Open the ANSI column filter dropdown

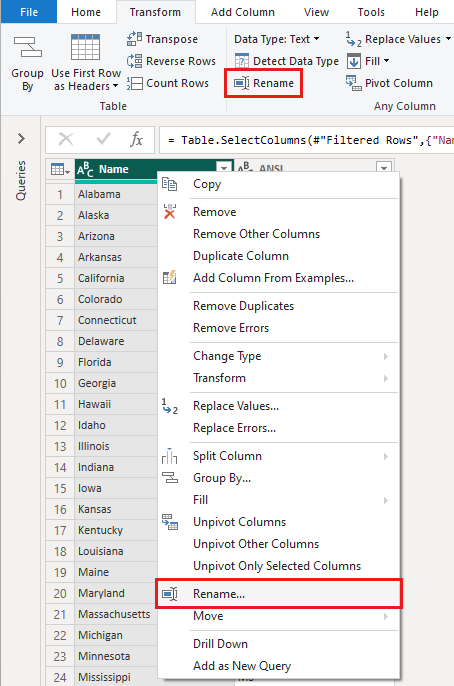[x=384, y=168]
